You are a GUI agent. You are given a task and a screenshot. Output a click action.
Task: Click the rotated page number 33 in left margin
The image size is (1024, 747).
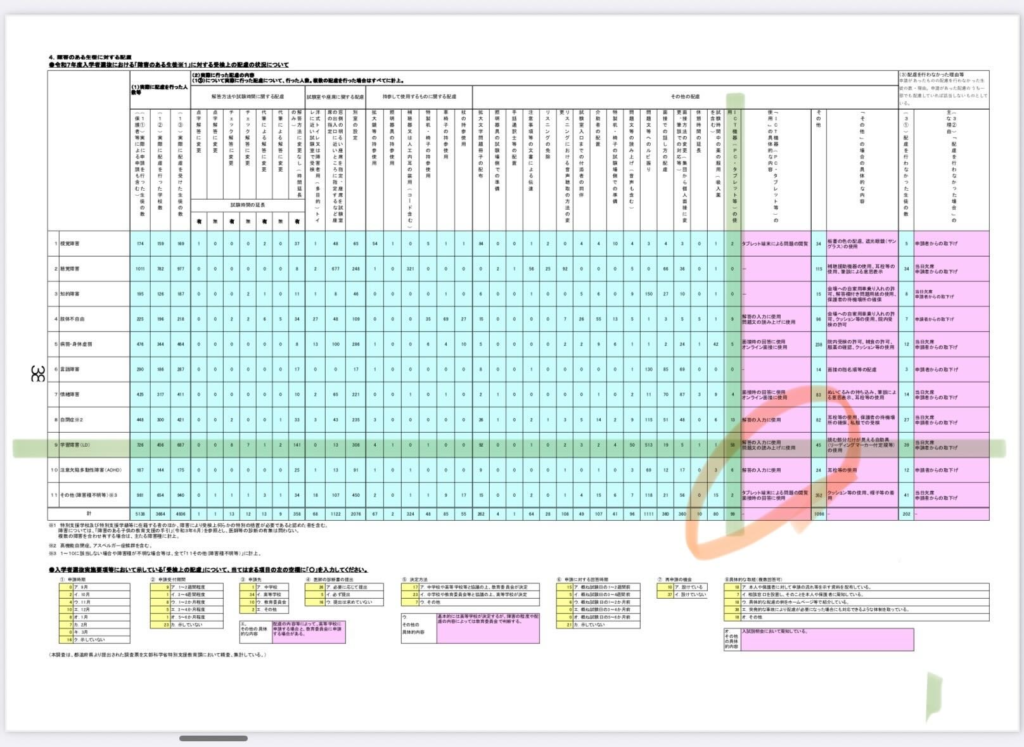(38, 375)
